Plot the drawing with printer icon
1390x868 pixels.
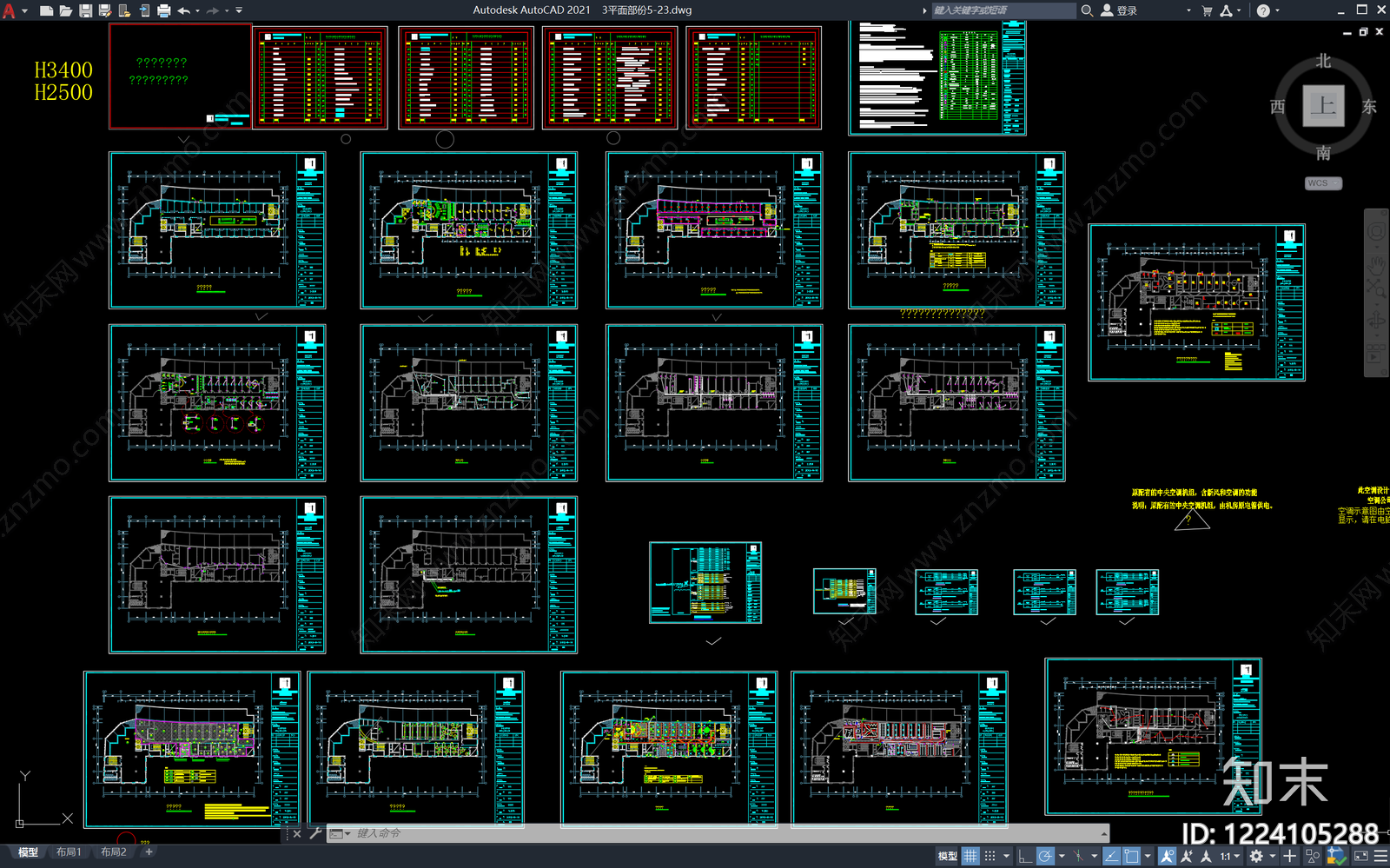point(163,10)
